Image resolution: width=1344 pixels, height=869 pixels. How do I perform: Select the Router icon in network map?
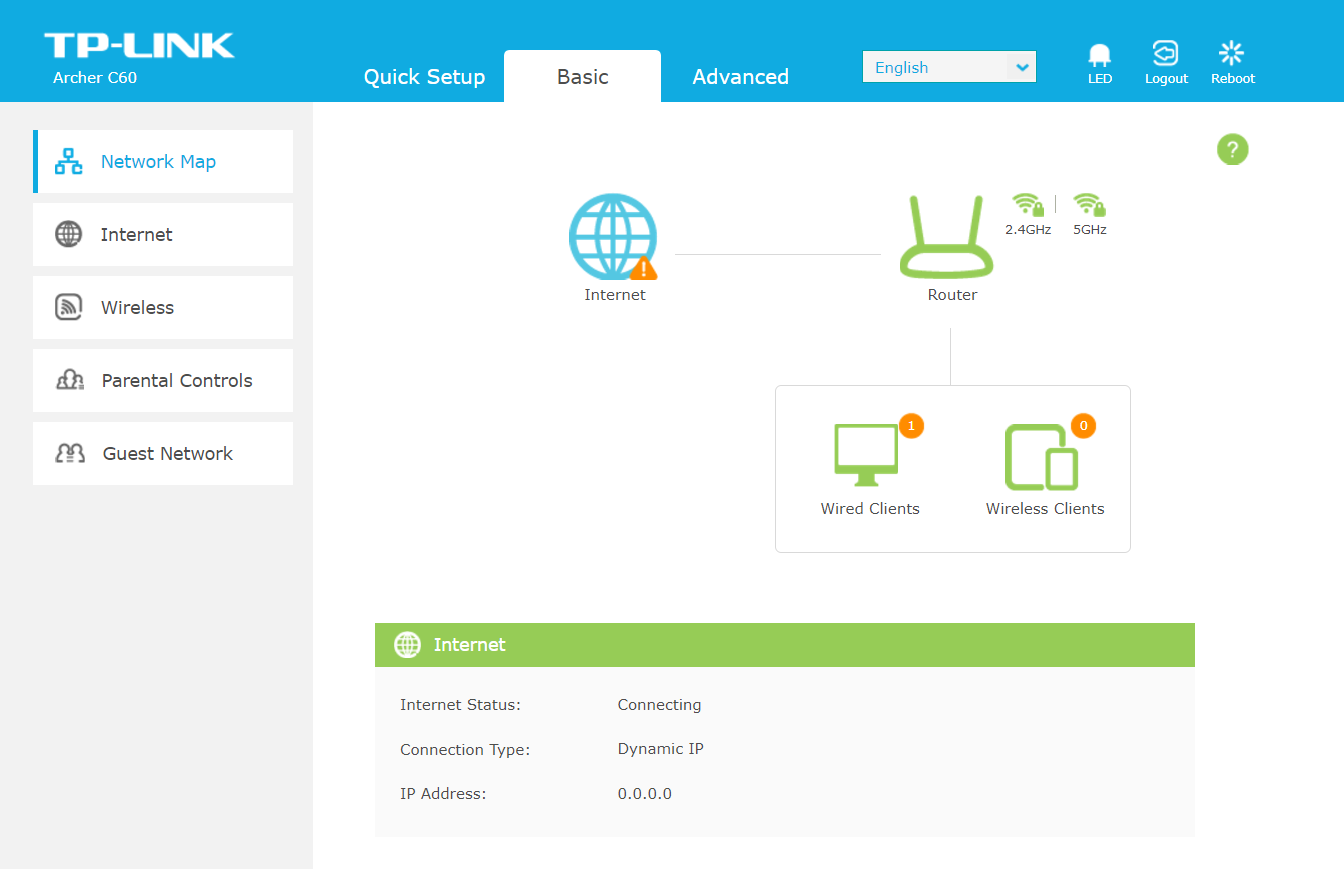click(x=946, y=237)
